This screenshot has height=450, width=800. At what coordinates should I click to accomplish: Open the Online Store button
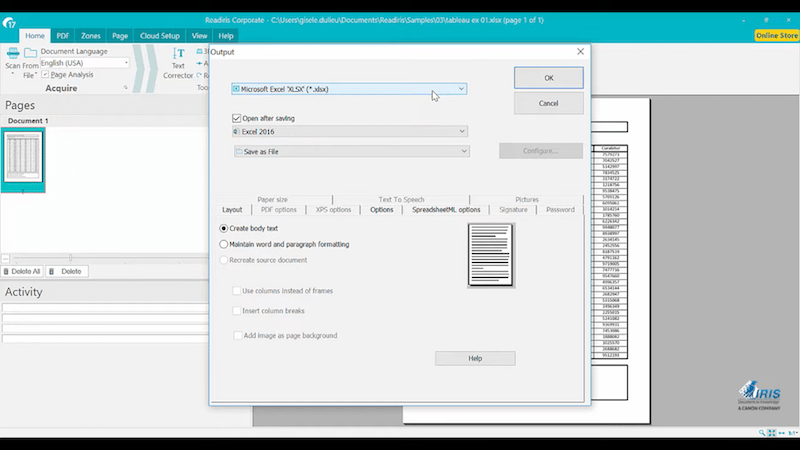[x=777, y=35]
